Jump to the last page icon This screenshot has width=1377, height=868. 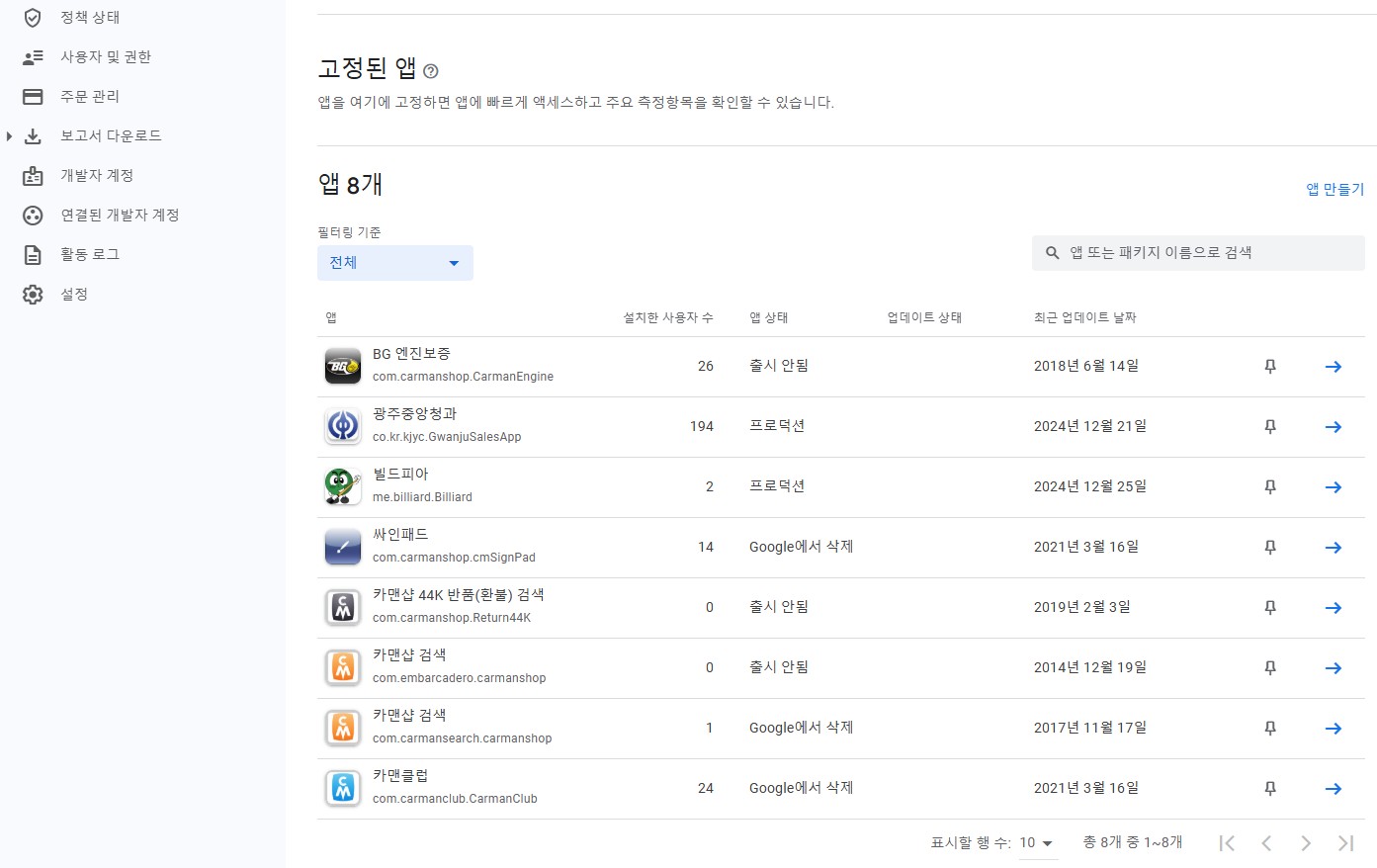coord(1345,843)
